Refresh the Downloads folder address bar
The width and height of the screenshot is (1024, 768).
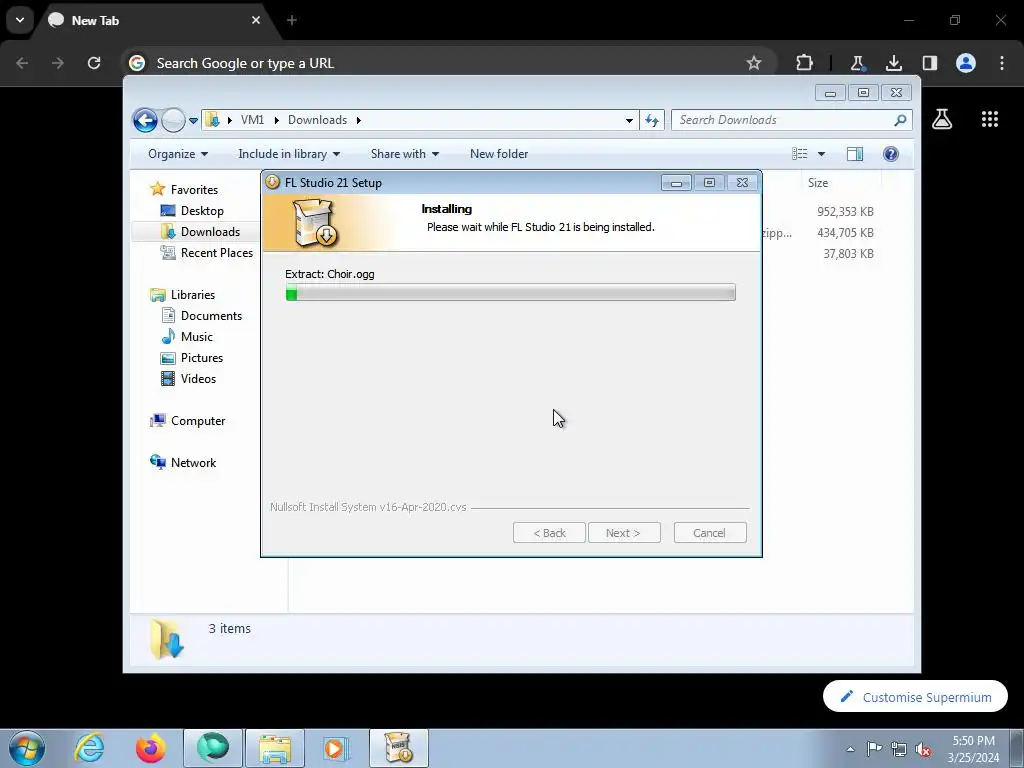(652, 120)
